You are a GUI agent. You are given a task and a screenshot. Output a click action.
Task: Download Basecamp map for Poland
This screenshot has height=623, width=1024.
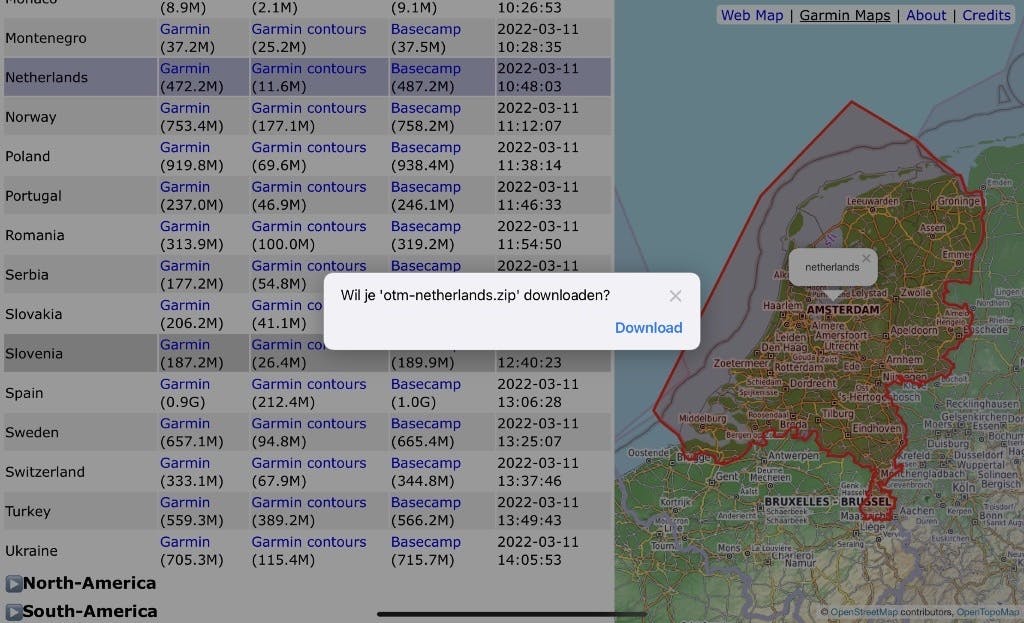426,148
